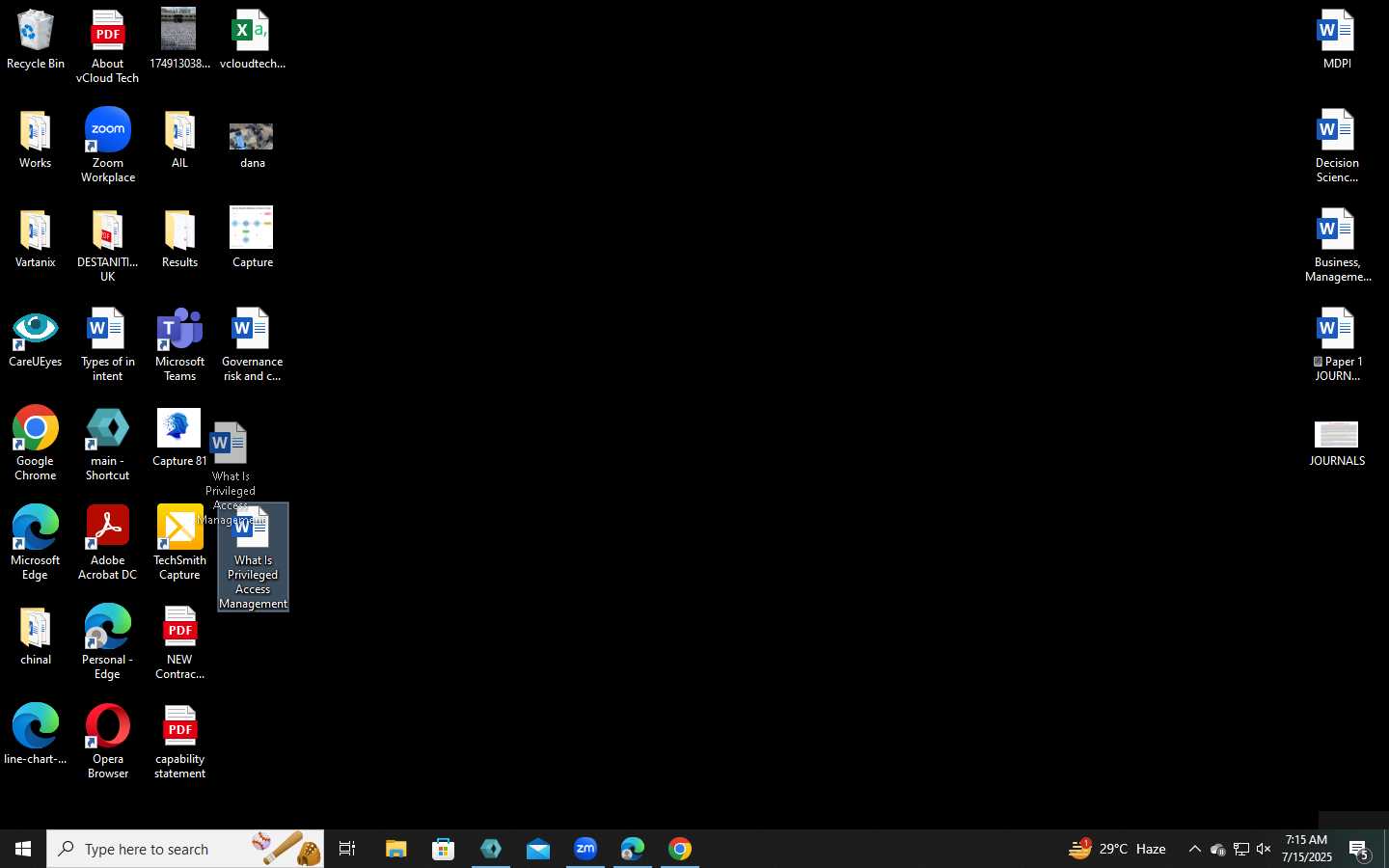Viewport: 1389px width, 868px height.
Task: Select the NEW Contrac PDF file
Action: (179, 642)
